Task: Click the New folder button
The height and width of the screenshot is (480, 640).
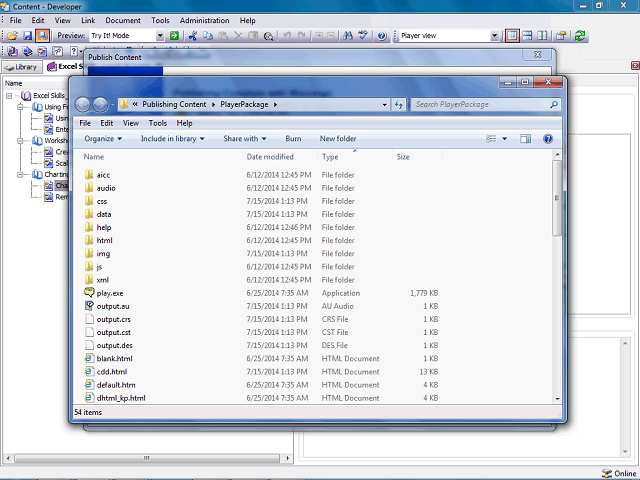Action: (x=338, y=139)
